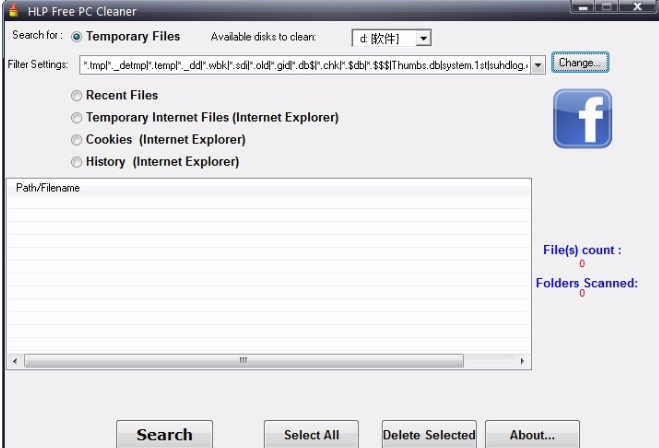Click the HLP Free PC Cleaner title icon
659x448 pixels.
pos(14,10)
